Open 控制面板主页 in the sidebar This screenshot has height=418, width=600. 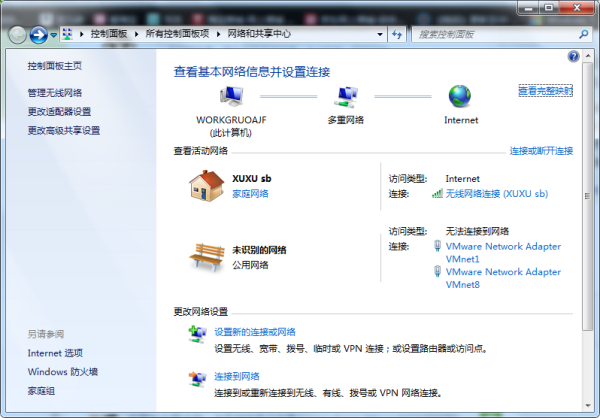55,66
